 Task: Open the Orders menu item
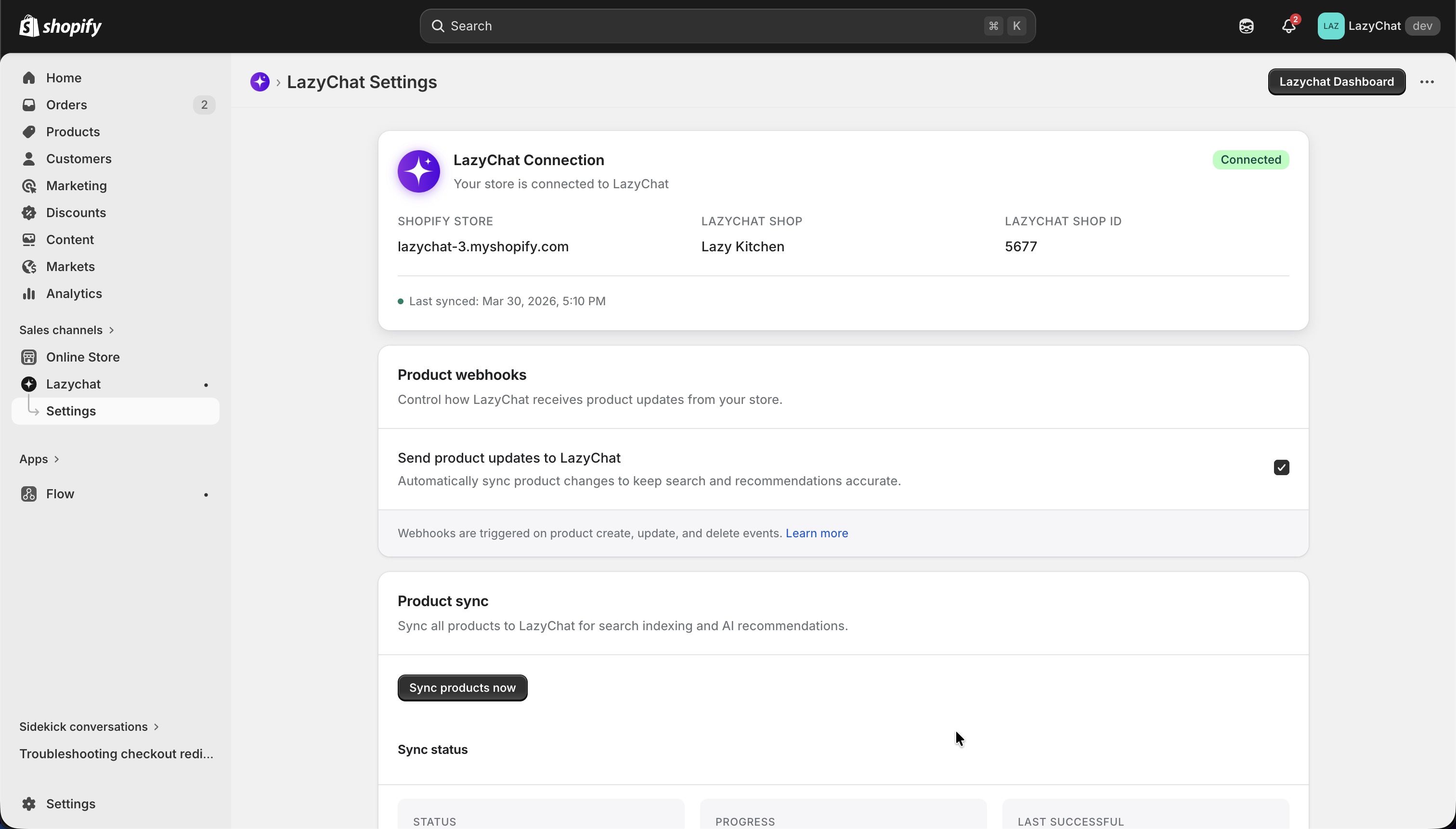[x=66, y=105]
